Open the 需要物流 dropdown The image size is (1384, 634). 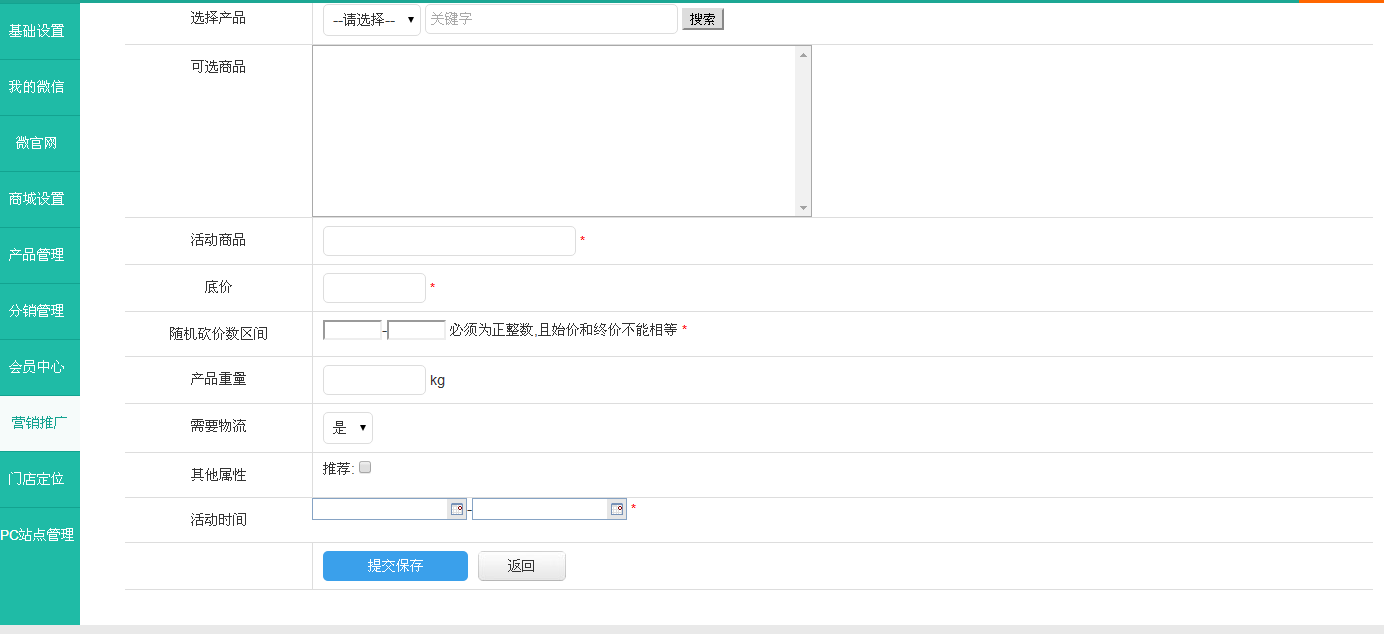347,428
